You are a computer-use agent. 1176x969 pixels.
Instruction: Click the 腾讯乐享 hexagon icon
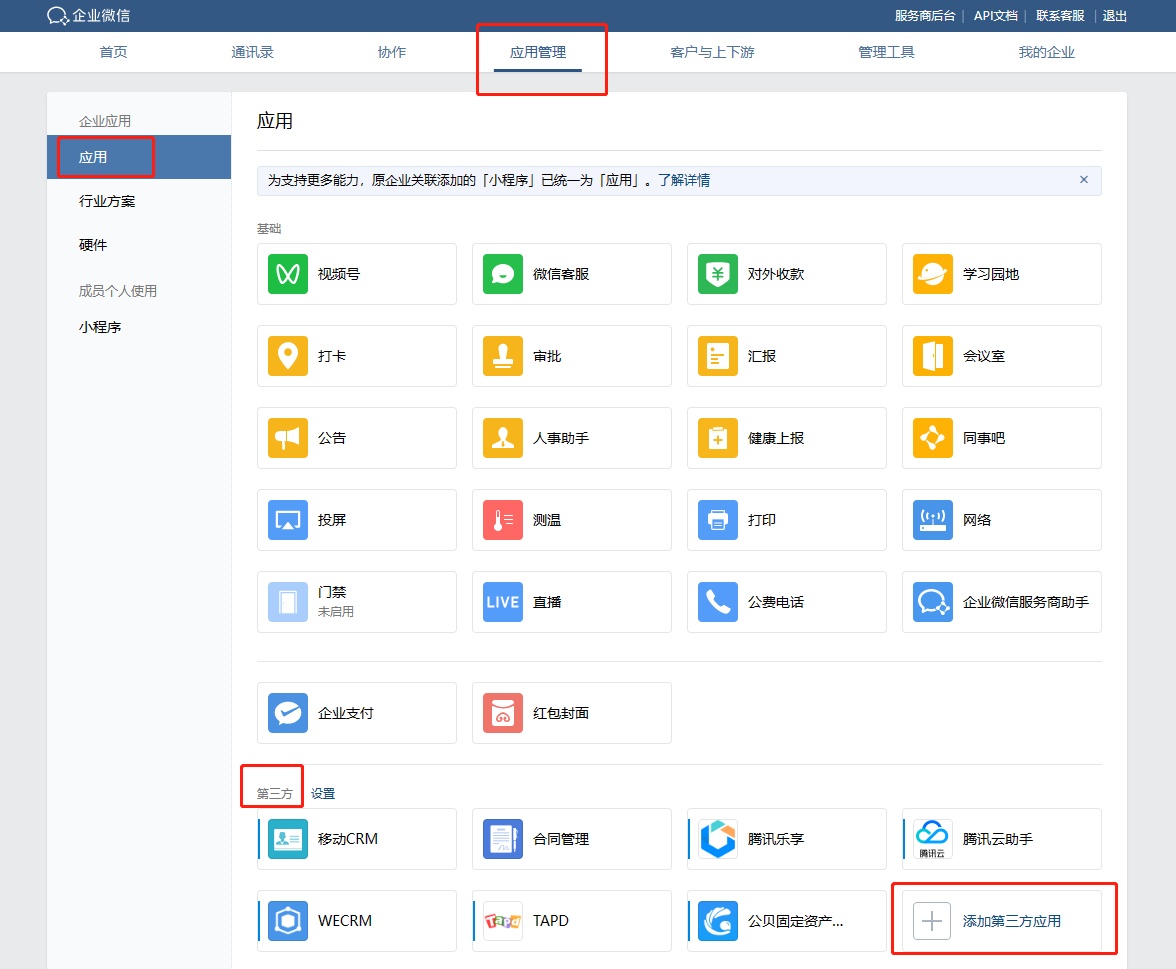pyautogui.click(x=718, y=838)
